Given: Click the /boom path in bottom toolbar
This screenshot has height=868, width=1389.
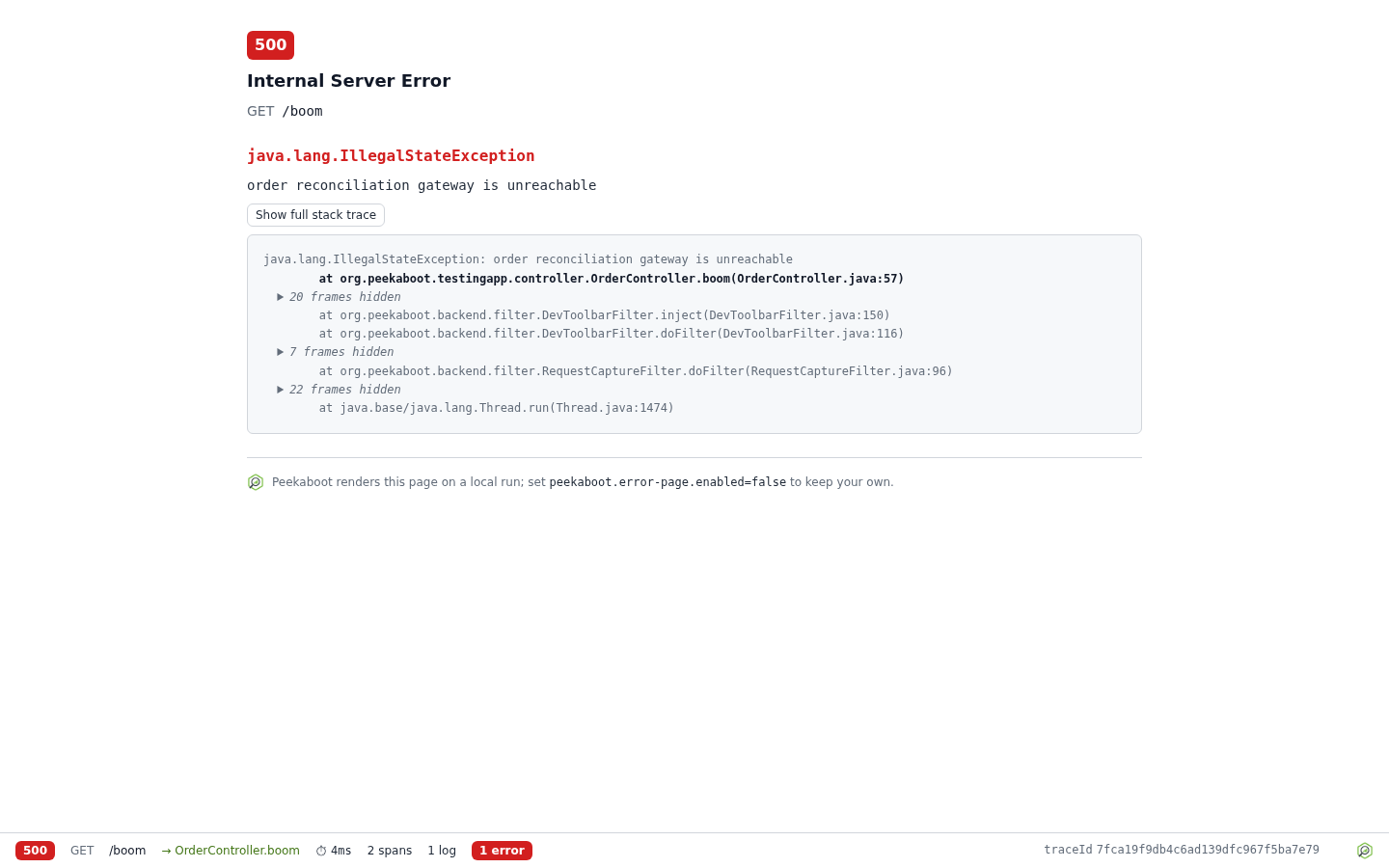Looking at the screenshot, I should tap(127, 851).
